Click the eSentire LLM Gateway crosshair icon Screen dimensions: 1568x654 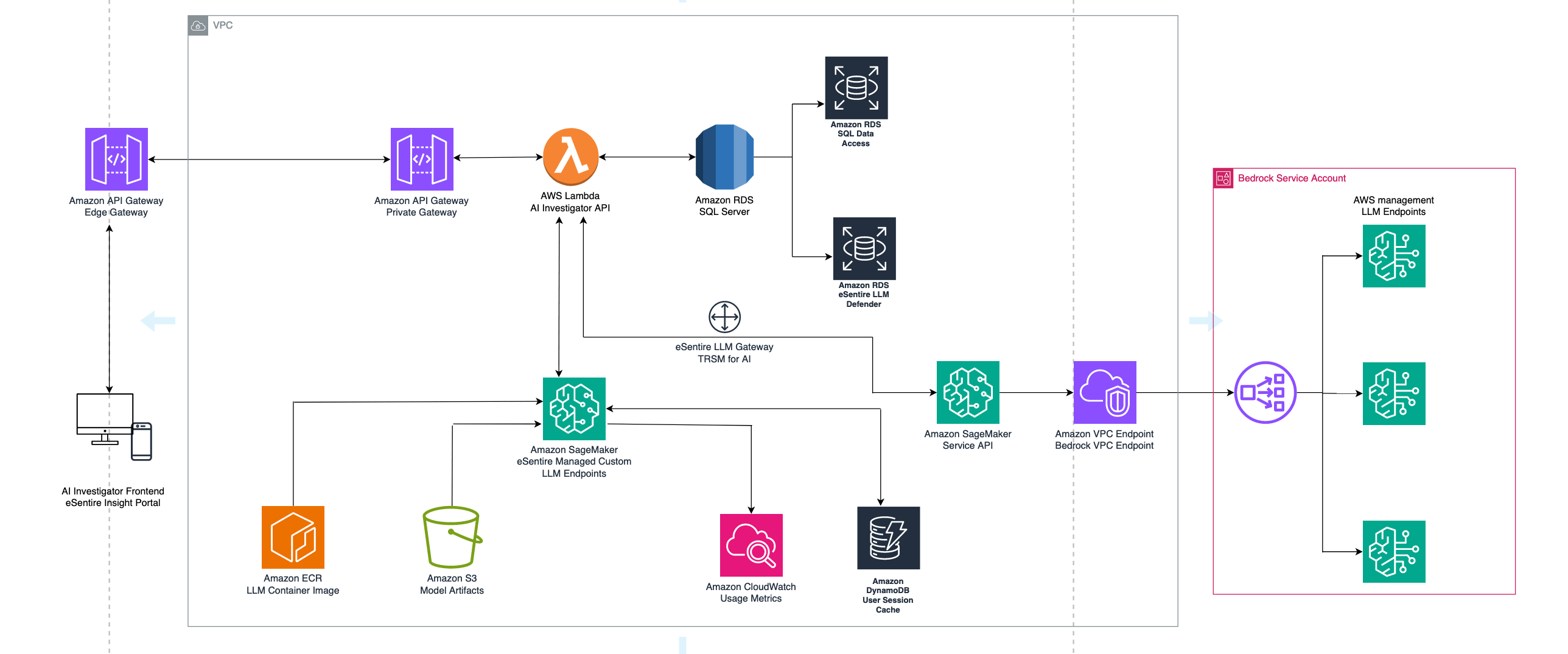pyautogui.click(x=724, y=317)
